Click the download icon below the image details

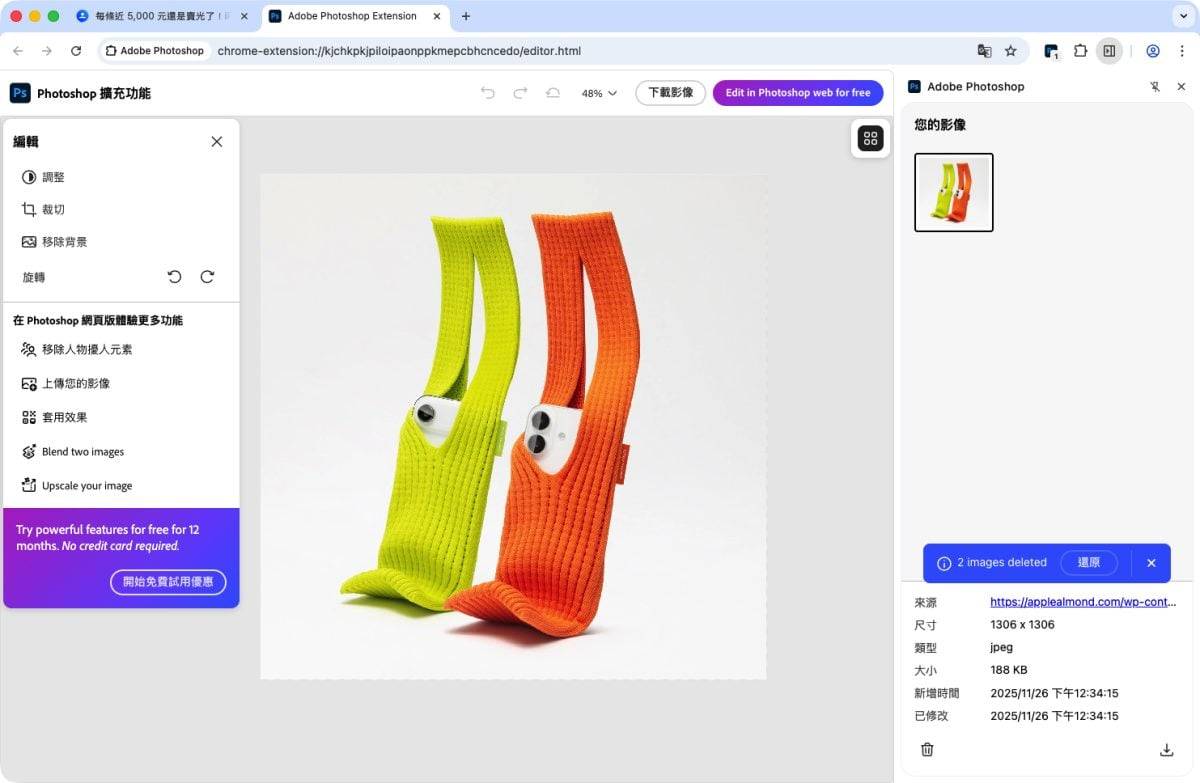(1166, 749)
